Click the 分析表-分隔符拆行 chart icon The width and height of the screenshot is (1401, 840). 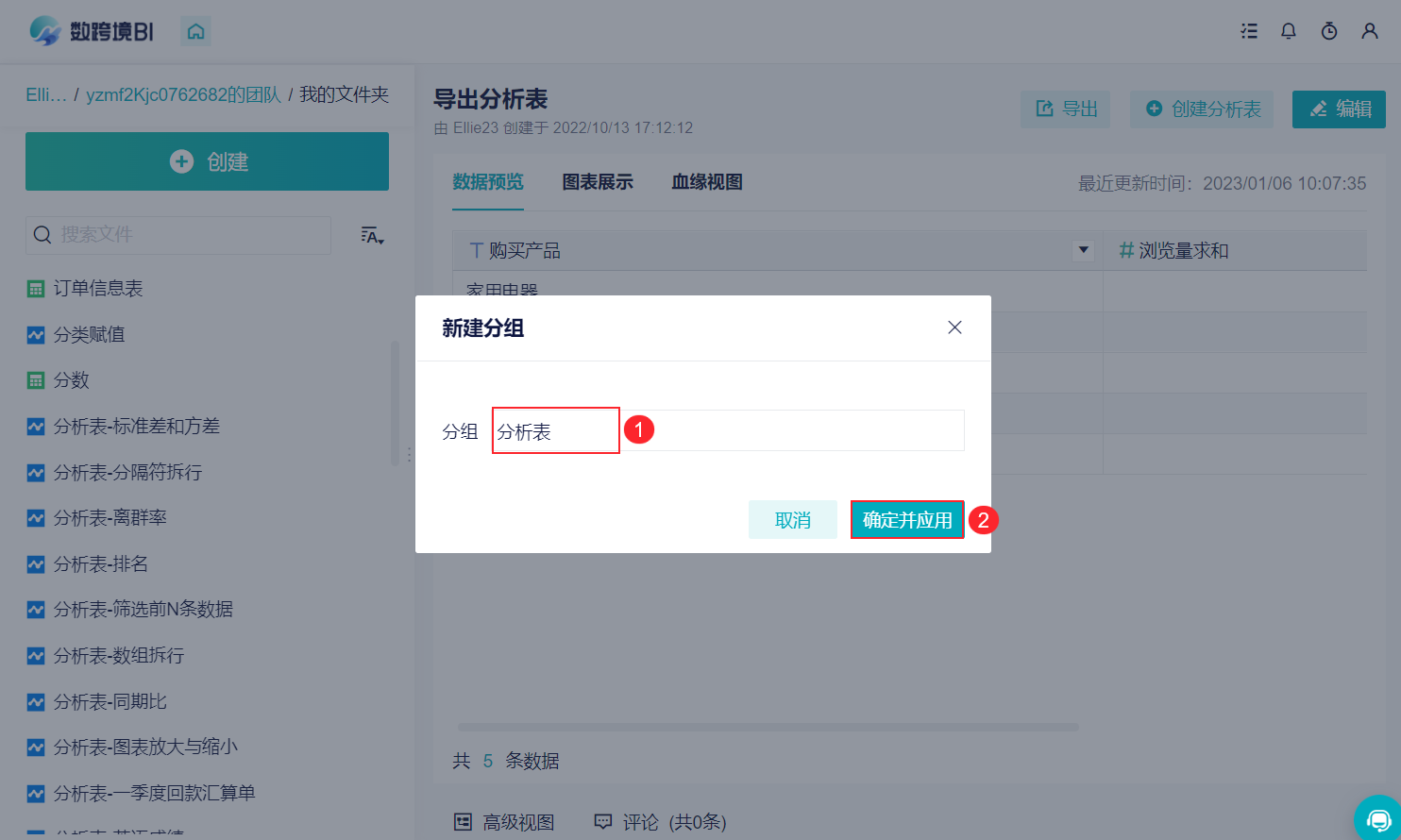(36, 473)
